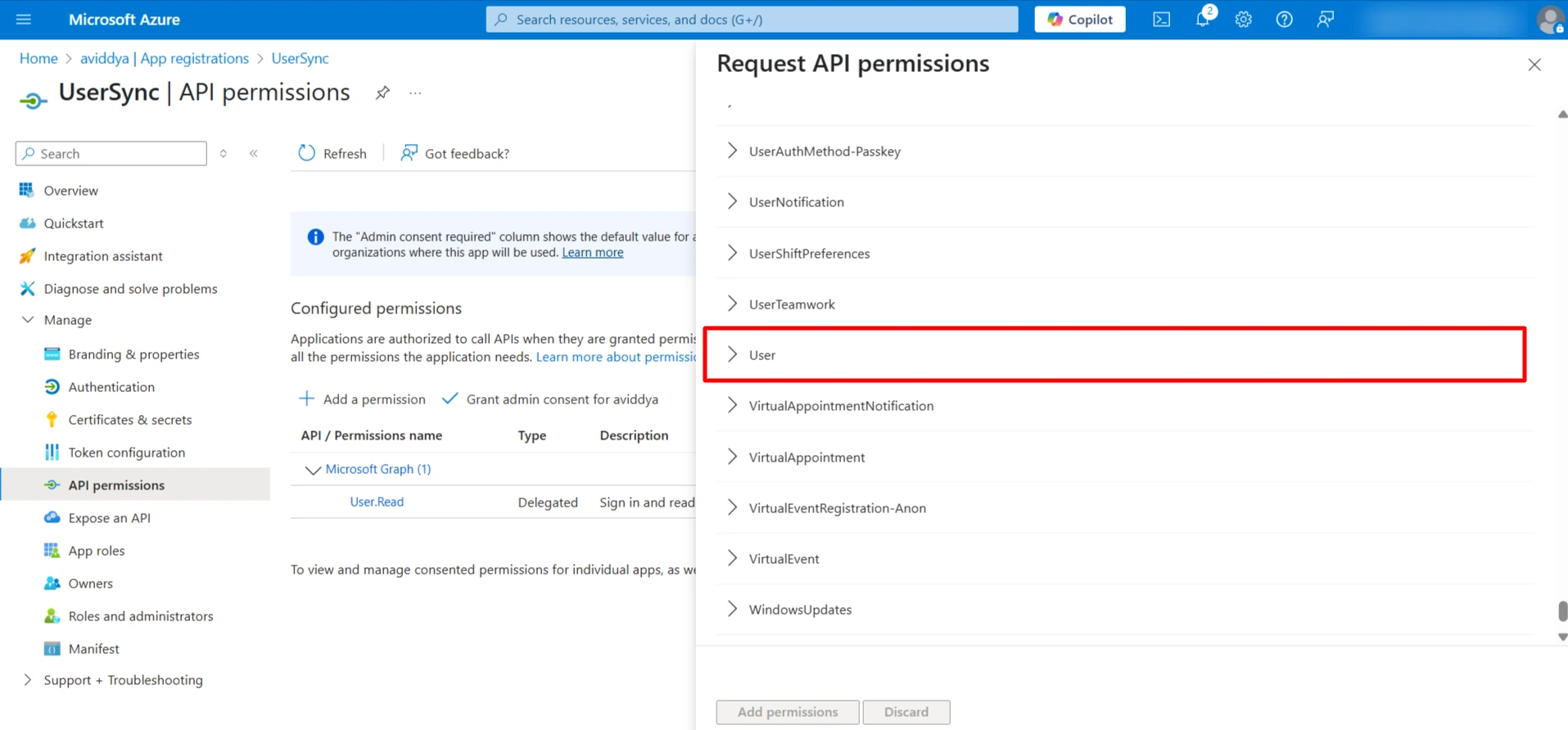Open App roles
This screenshot has width=1568, height=730.
pyautogui.click(x=97, y=550)
